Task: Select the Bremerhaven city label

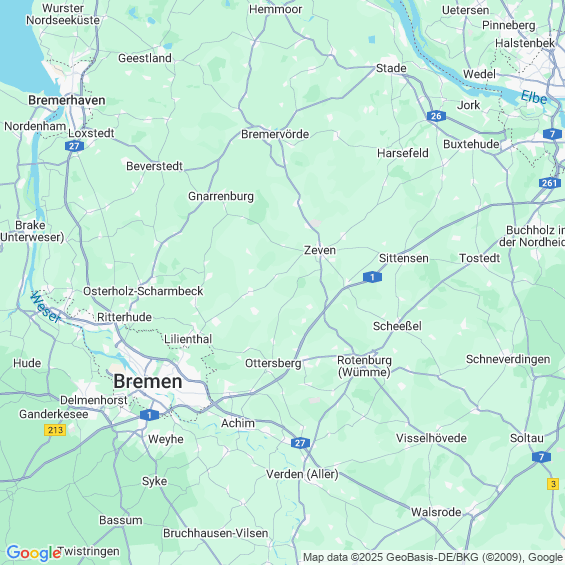Action: point(67,100)
